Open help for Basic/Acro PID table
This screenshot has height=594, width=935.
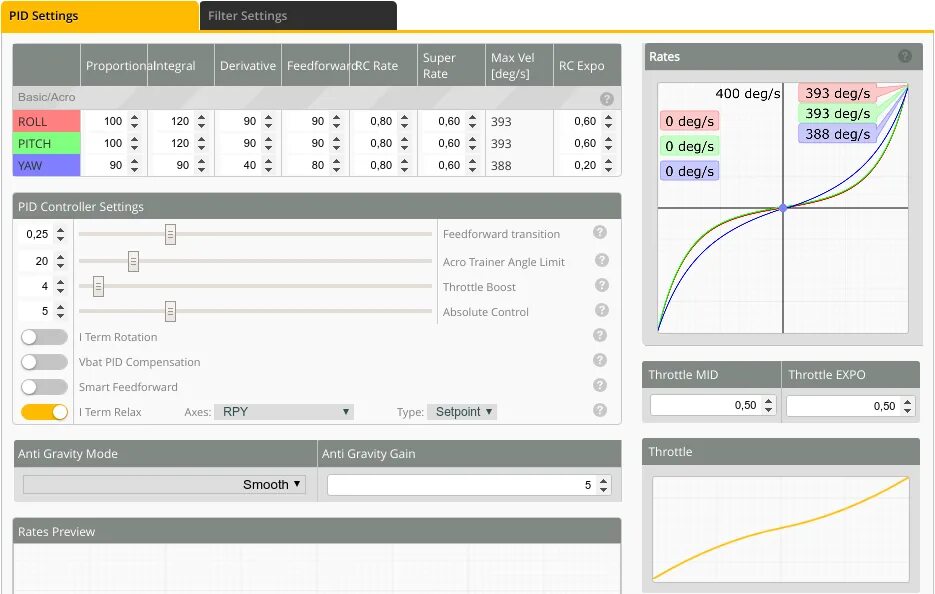[x=606, y=99]
